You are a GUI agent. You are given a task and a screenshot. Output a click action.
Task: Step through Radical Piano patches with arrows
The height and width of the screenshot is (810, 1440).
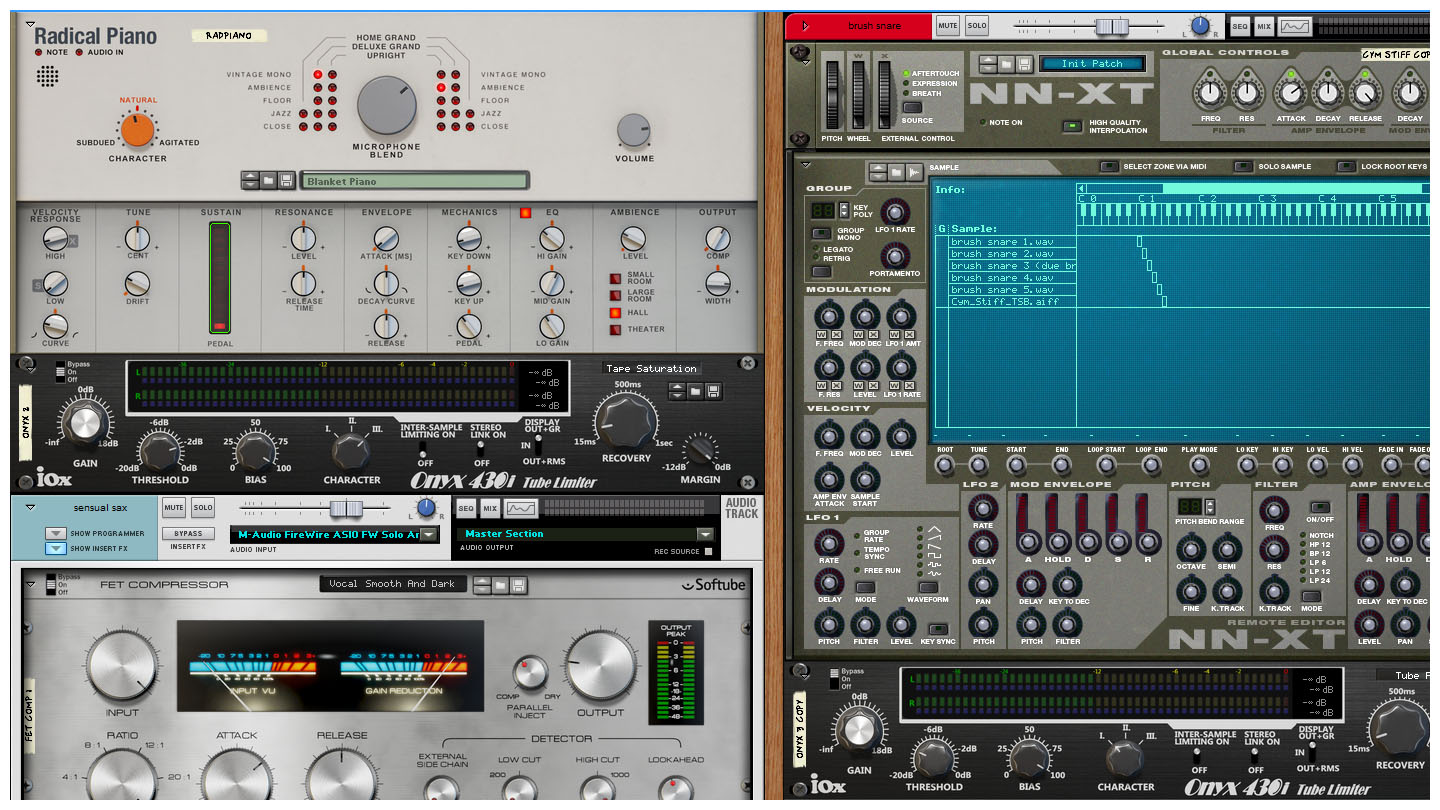[250, 181]
